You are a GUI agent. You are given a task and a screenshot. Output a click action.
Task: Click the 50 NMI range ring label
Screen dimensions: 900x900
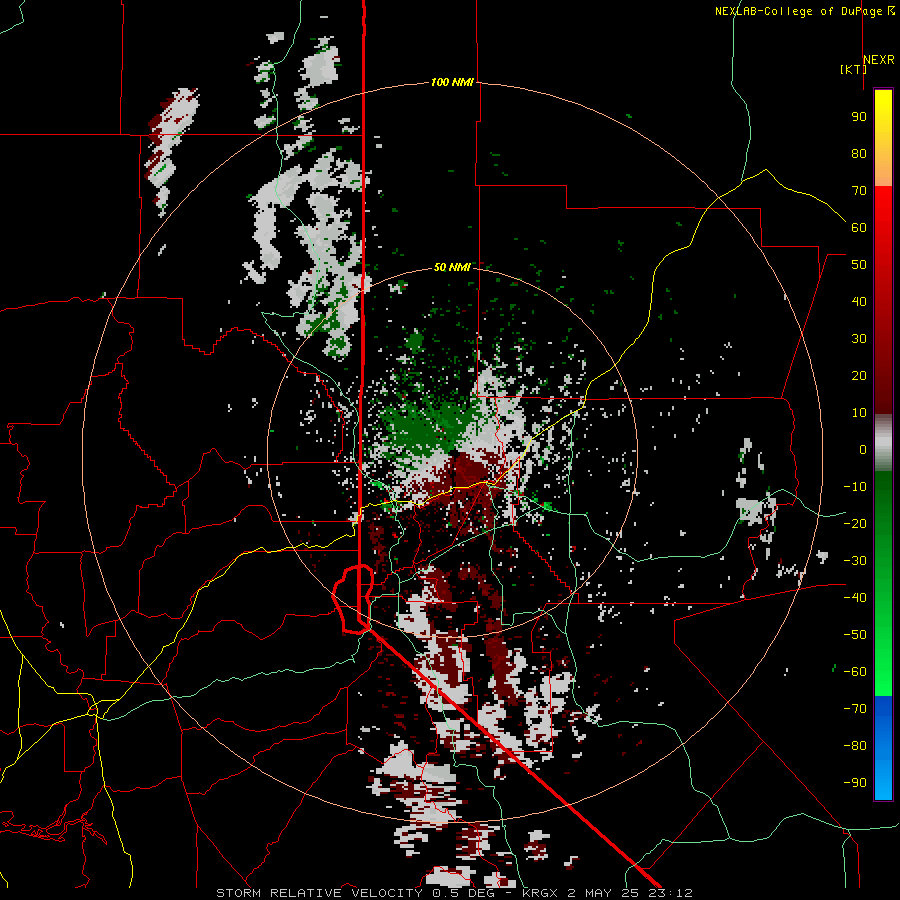pos(452,267)
